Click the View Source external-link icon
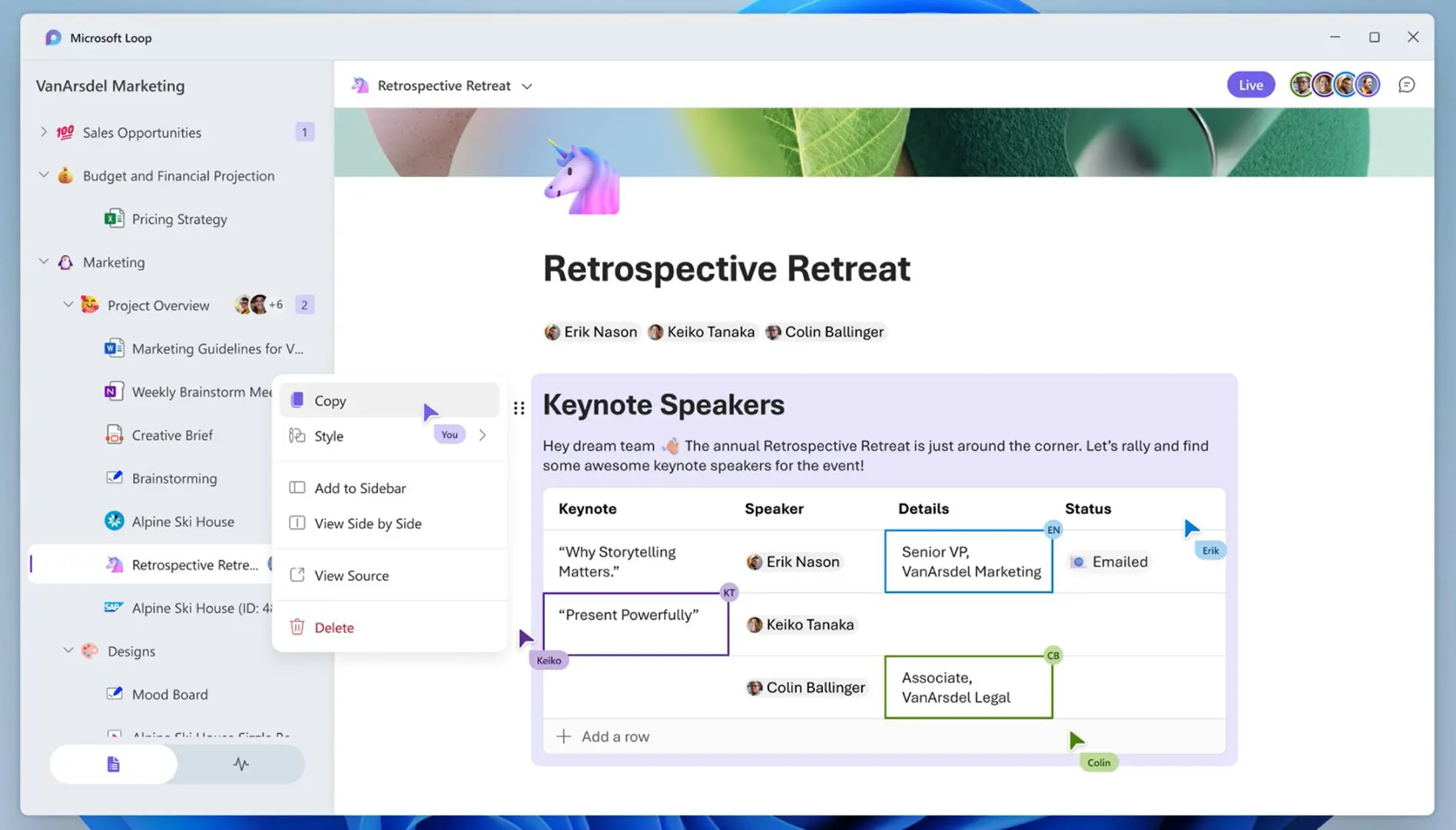 click(x=297, y=575)
